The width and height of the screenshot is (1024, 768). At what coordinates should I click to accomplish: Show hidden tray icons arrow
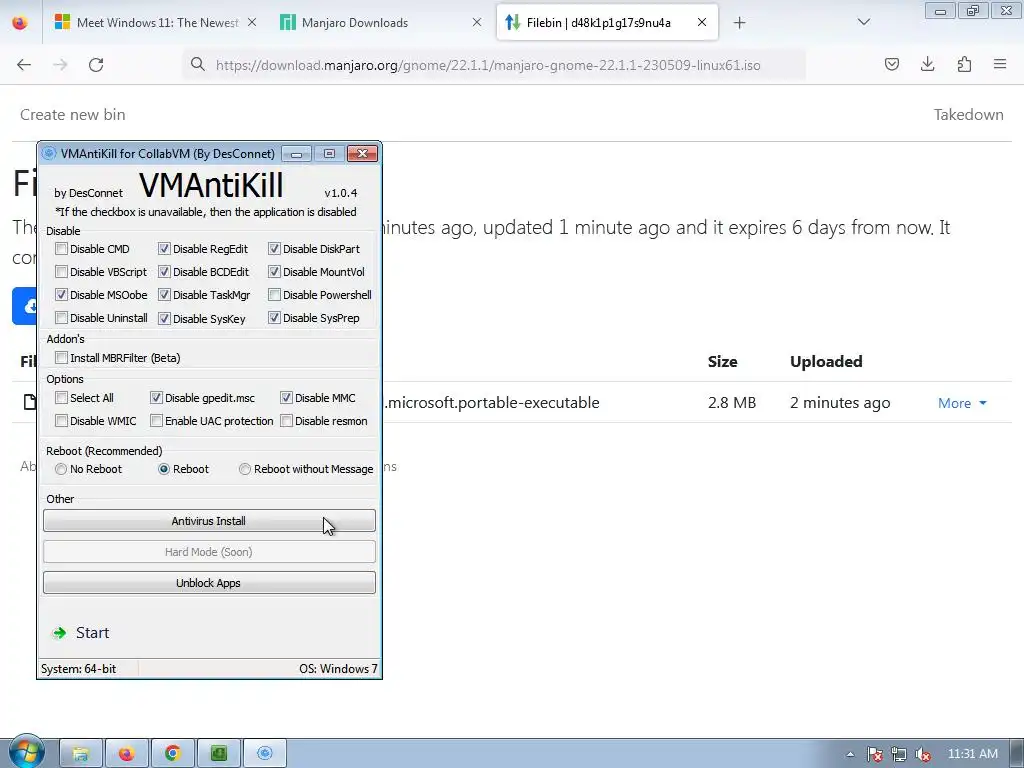click(x=850, y=754)
